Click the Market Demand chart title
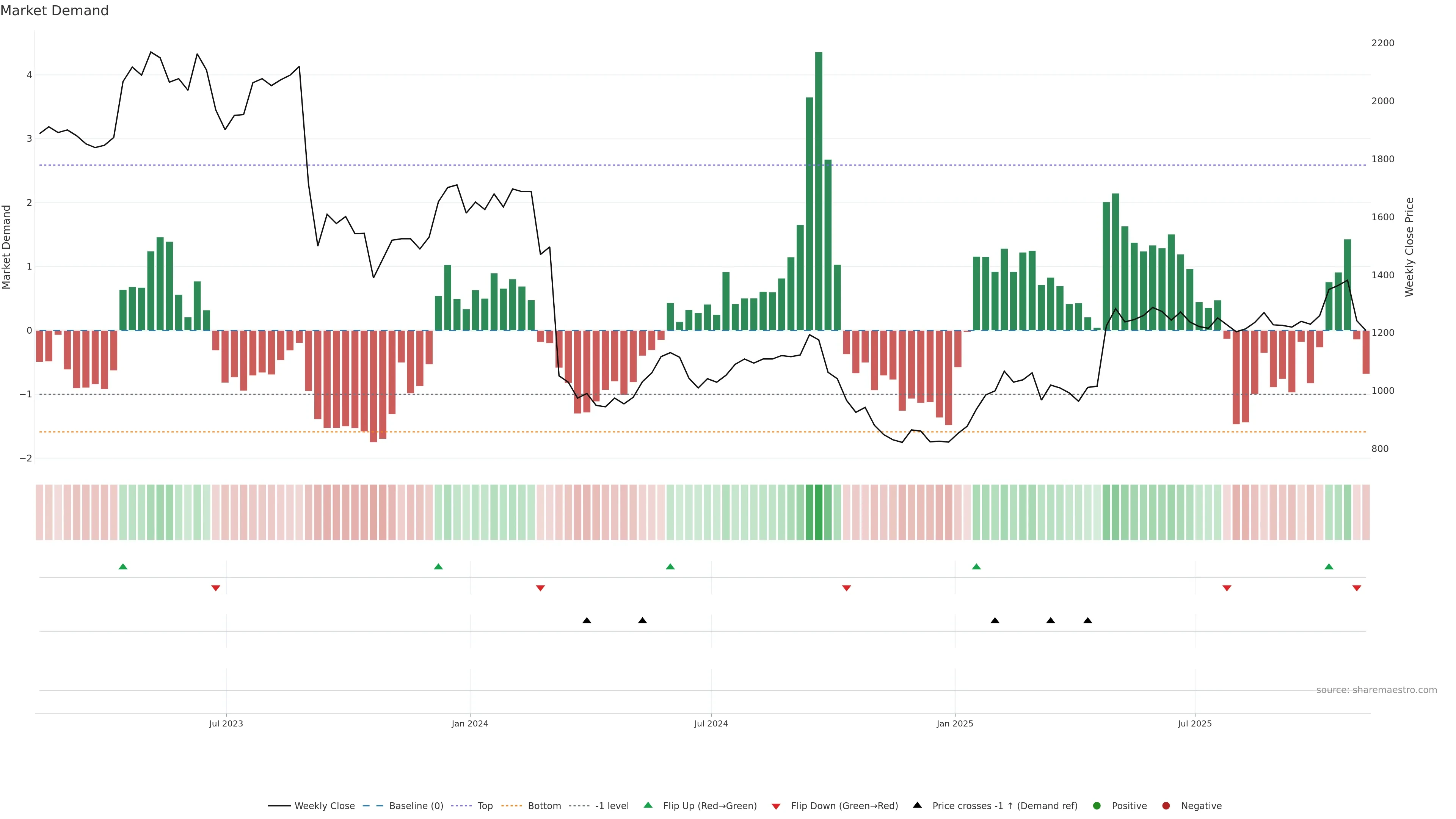Image resolution: width=1456 pixels, height=819 pixels. pyautogui.click(x=54, y=11)
